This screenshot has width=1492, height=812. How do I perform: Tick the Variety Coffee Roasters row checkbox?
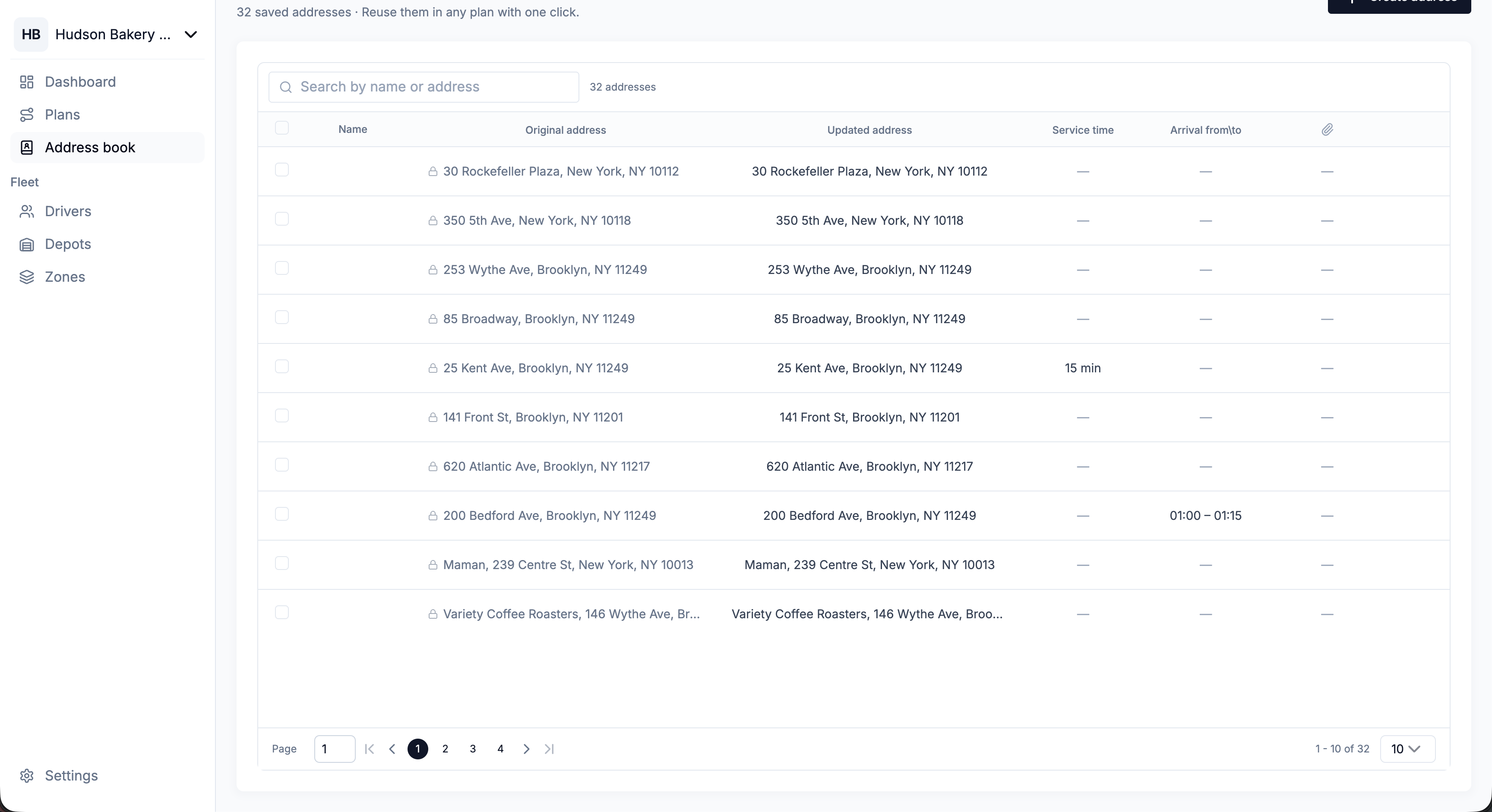[x=281, y=612]
